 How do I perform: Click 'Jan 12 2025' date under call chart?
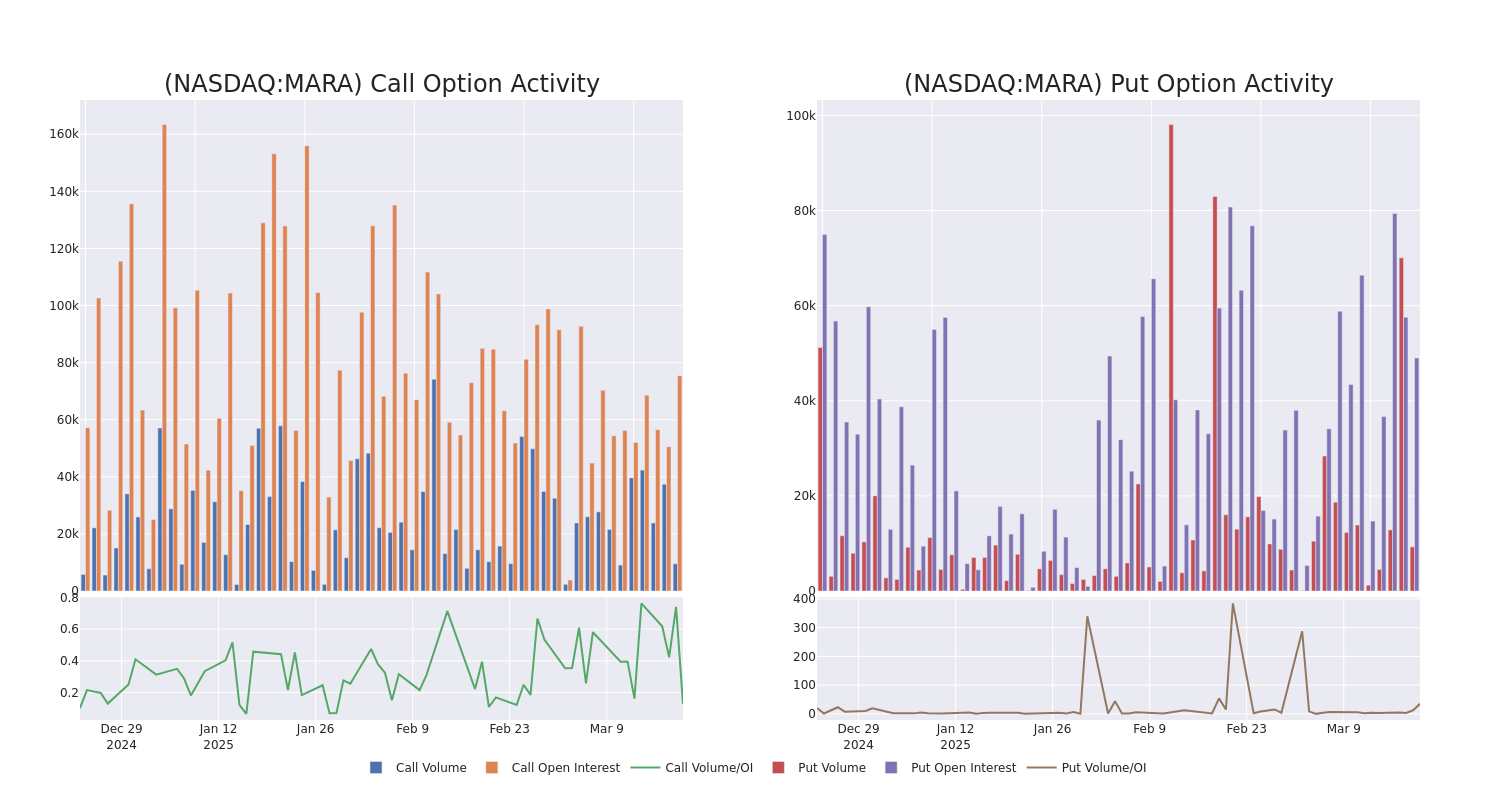218,737
